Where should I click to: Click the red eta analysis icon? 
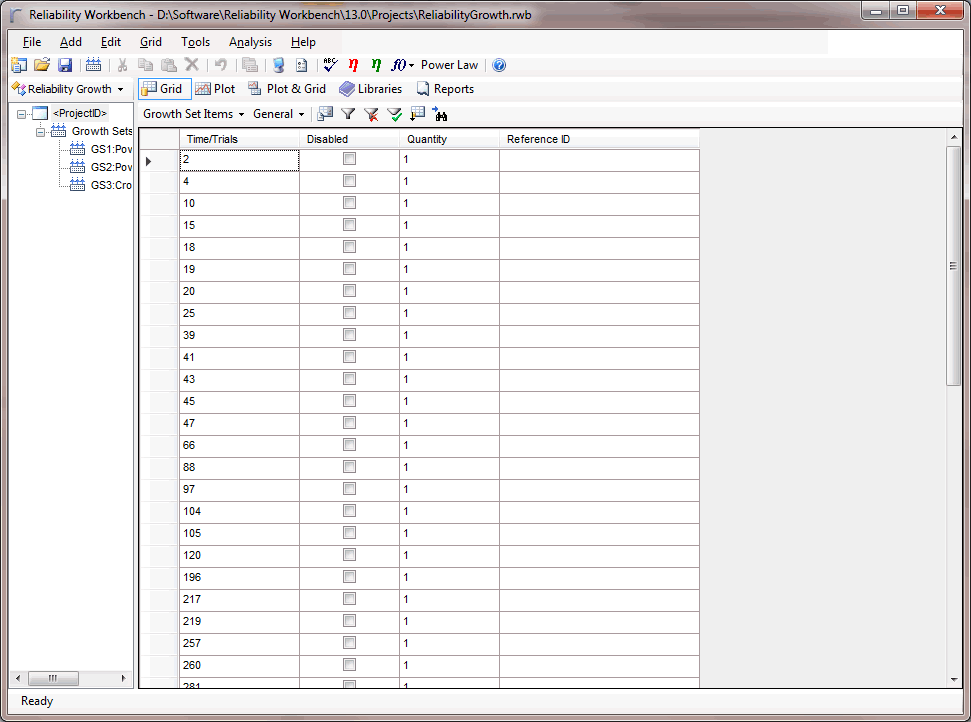pyautogui.click(x=353, y=65)
